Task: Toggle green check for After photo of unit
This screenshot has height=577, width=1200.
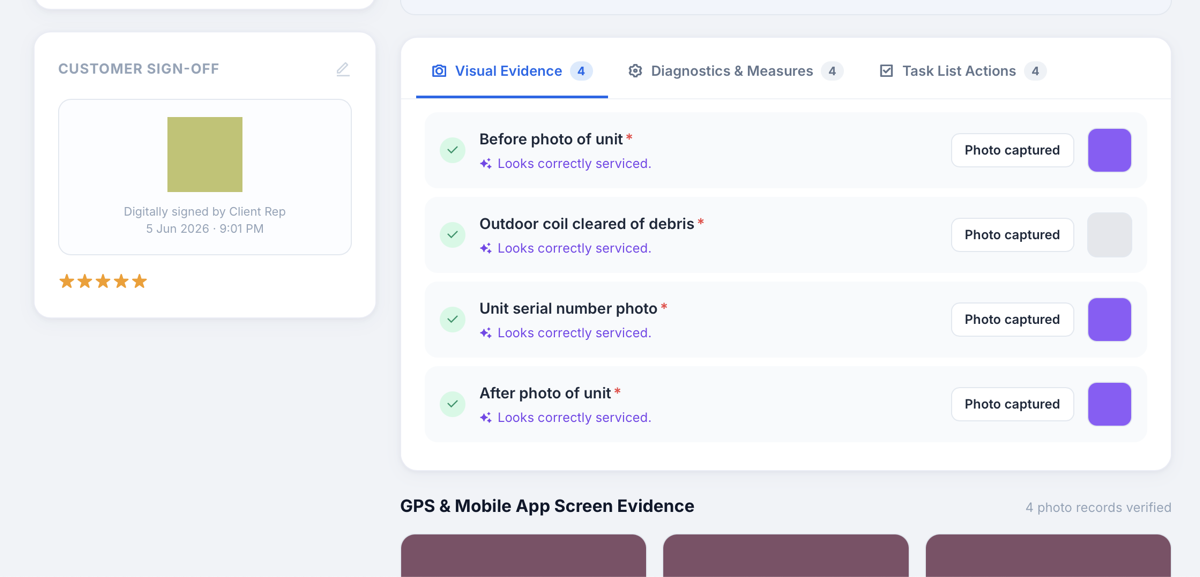Action: 453,404
